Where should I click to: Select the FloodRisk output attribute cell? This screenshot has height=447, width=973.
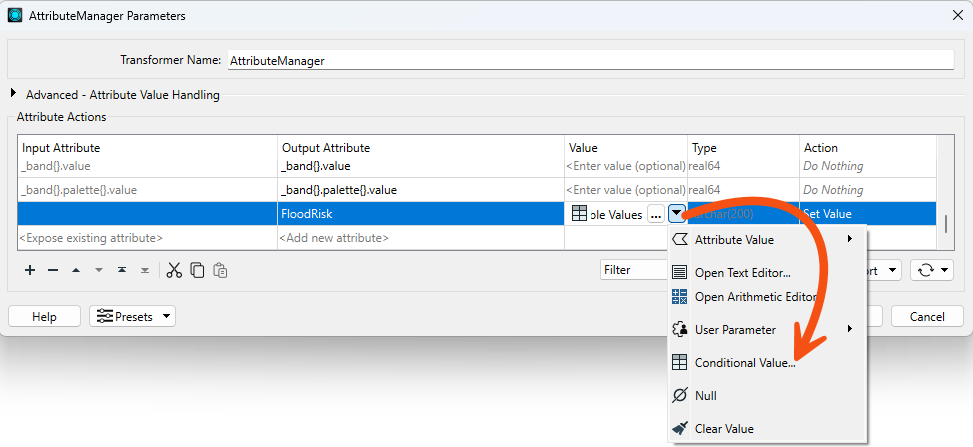pyautogui.click(x=421, y=214)
